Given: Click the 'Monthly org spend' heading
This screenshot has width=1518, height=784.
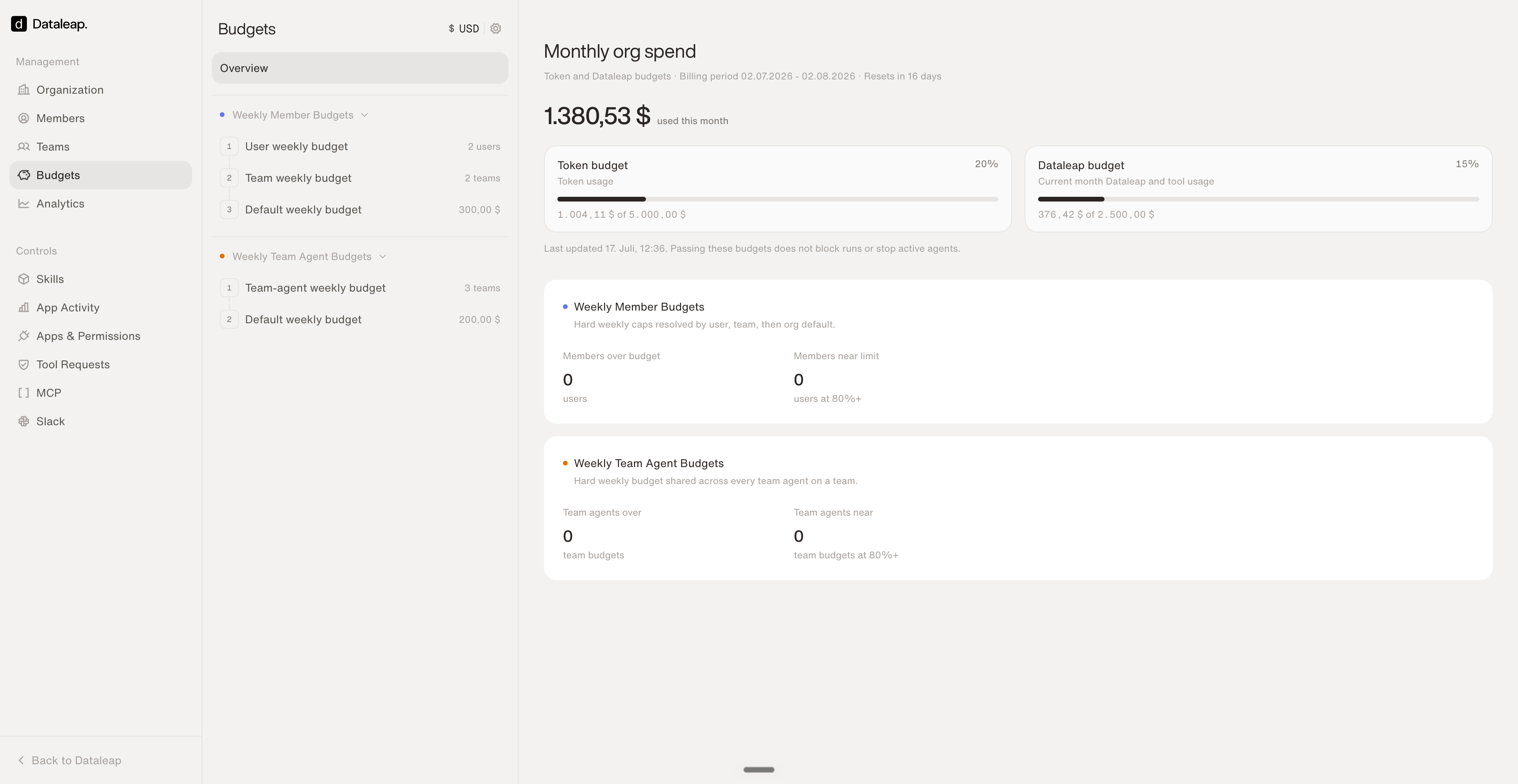Looking at the screenshot, I should coord(619,51).
